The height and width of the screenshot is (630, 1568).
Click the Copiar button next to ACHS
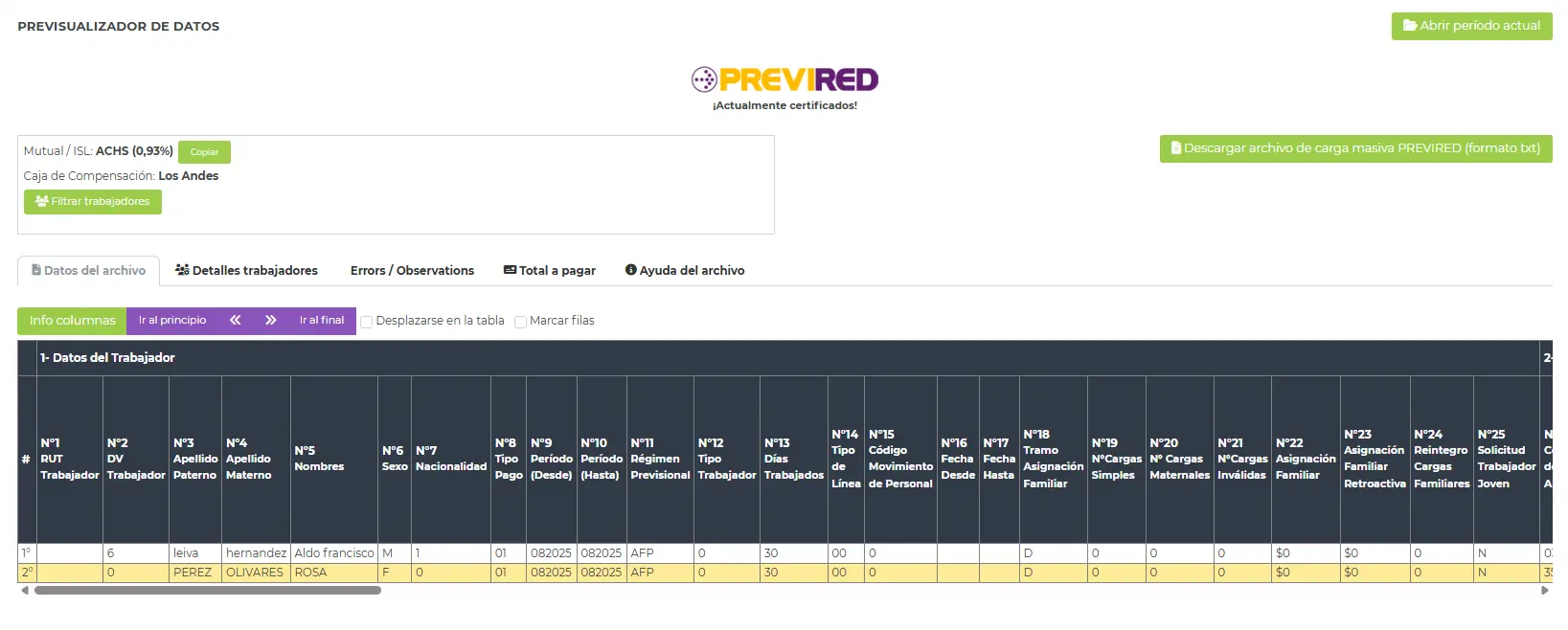(x=204, y=152)
